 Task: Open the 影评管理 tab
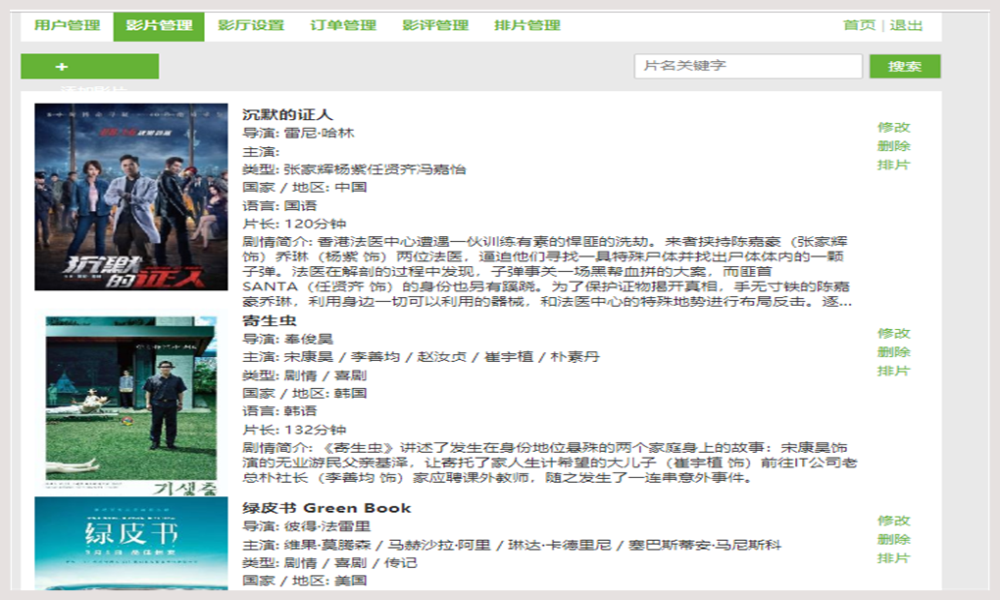(x=435, y=26)
